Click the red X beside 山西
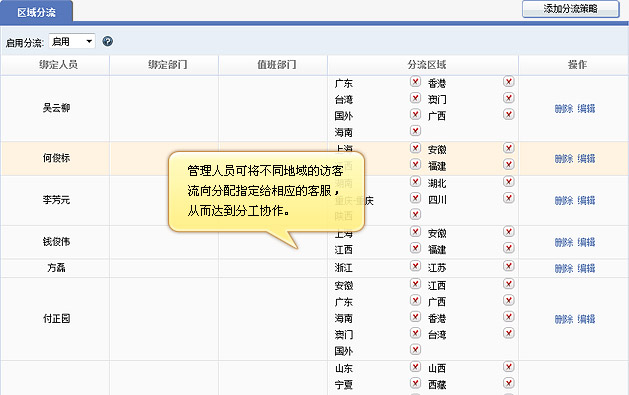 coord(509,367)
